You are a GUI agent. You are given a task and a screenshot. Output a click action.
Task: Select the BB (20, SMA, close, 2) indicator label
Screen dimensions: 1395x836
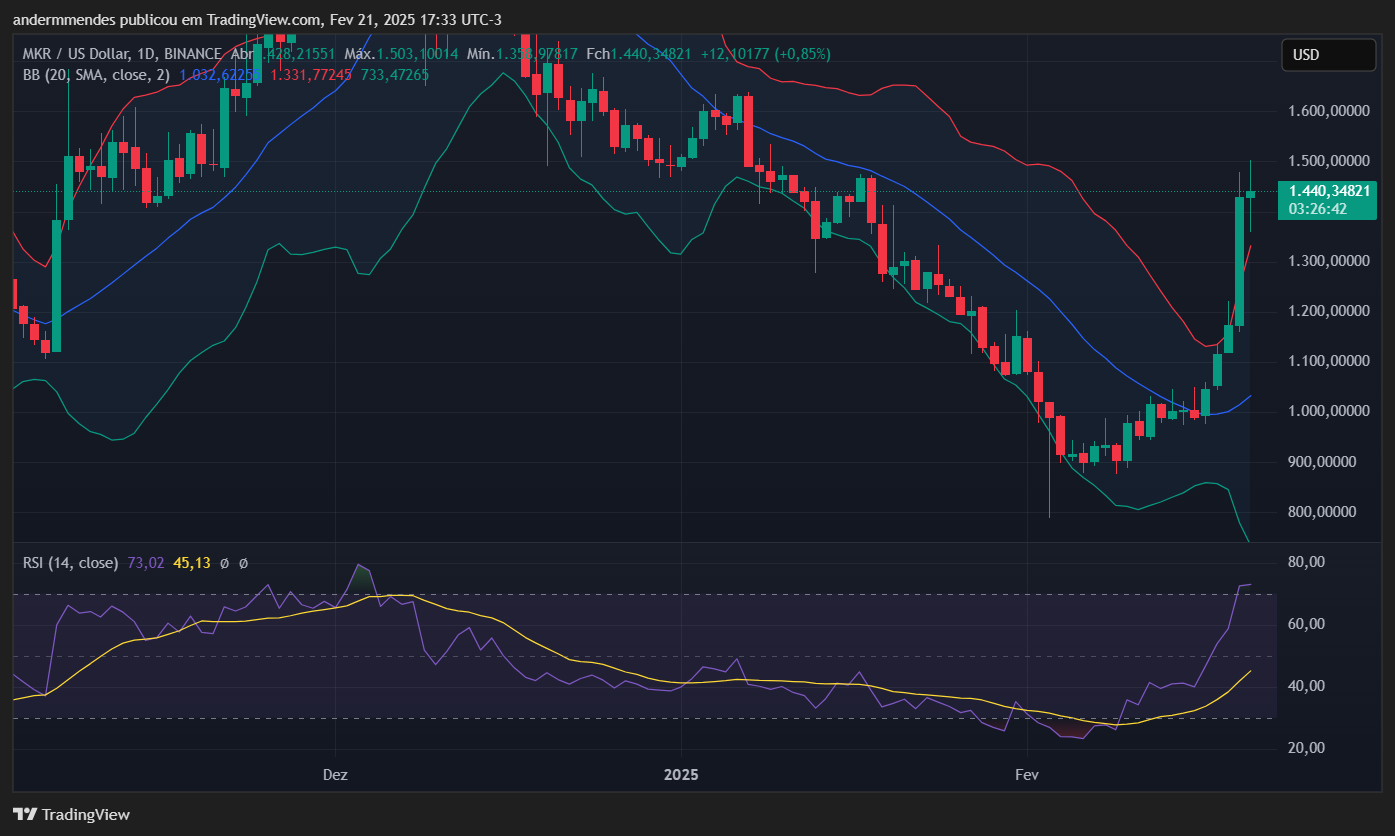coord(96,74)
